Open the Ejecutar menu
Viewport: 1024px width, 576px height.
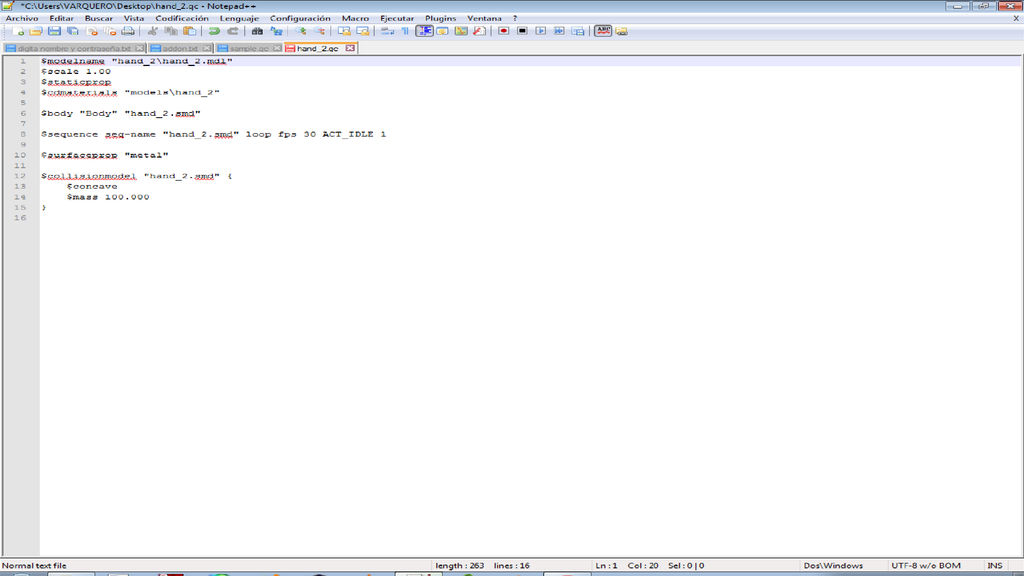[397, 18]
